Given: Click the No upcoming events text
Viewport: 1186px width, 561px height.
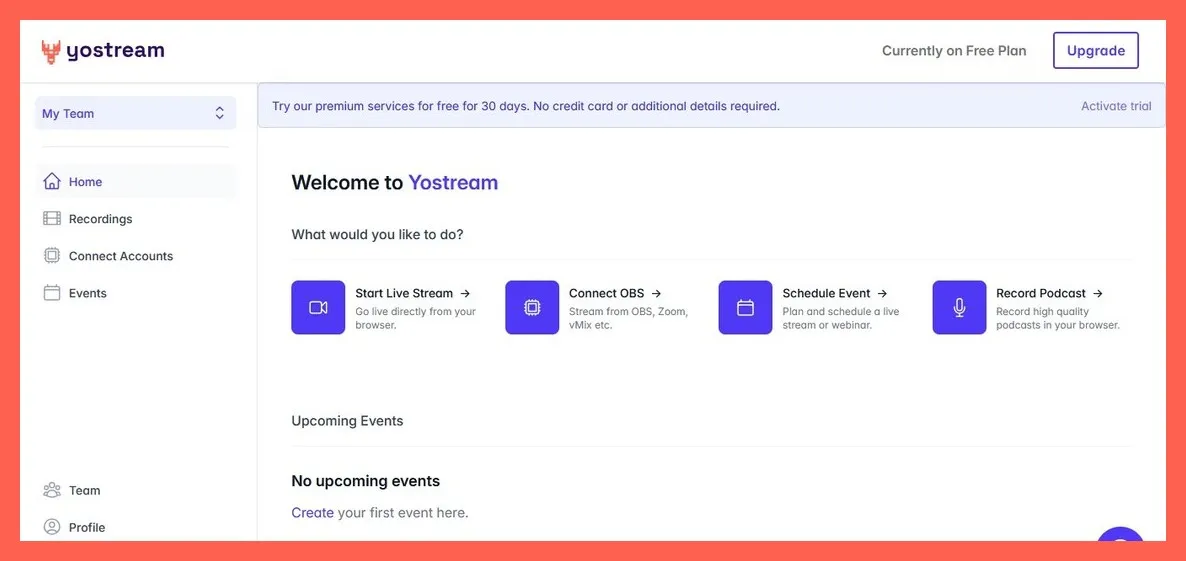Looking at the screenshot, I should coord(365,481).
